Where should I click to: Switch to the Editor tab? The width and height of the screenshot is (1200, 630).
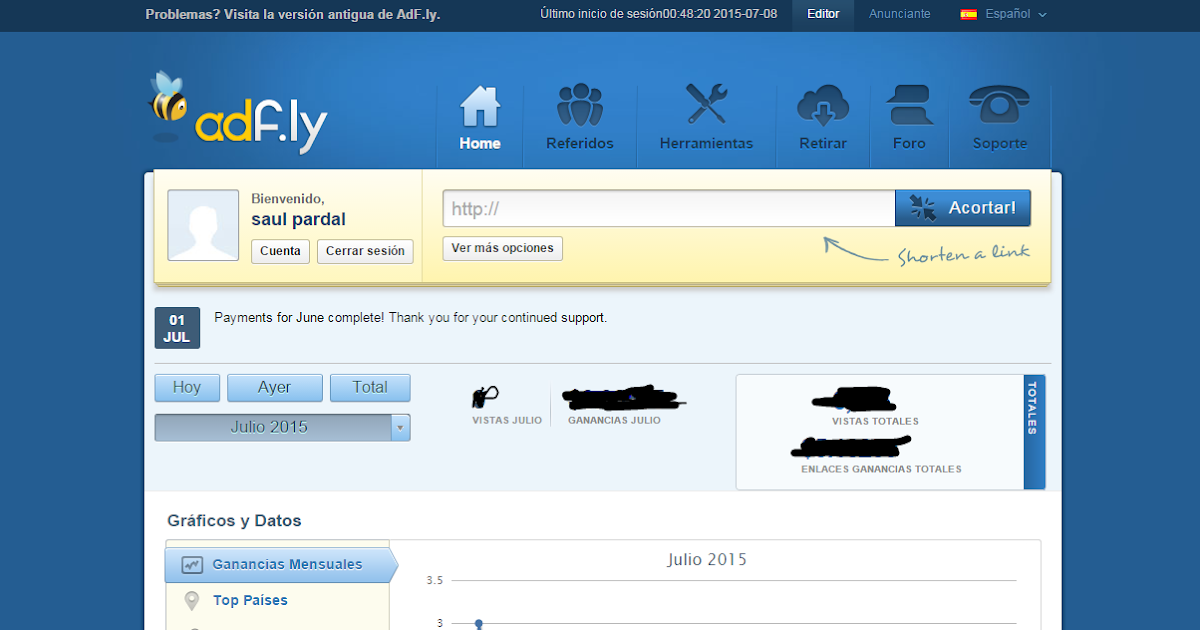tap(824, 14)
